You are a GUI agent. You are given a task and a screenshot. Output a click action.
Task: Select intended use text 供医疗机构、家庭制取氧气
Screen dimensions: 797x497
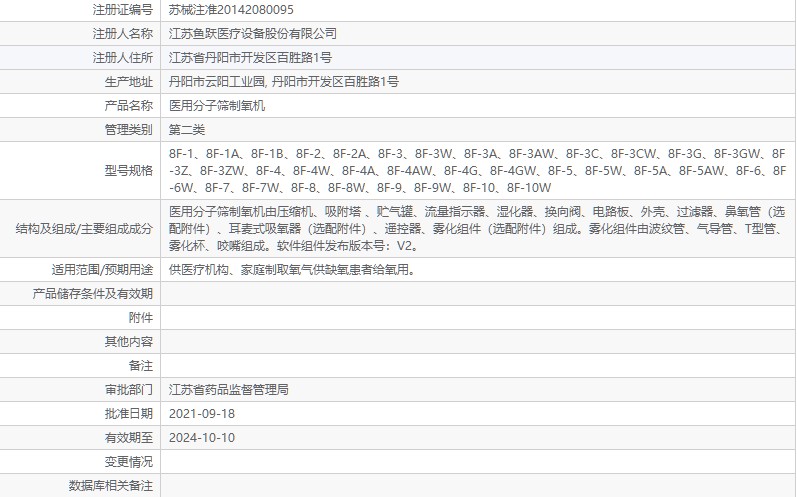click(293, 269)
